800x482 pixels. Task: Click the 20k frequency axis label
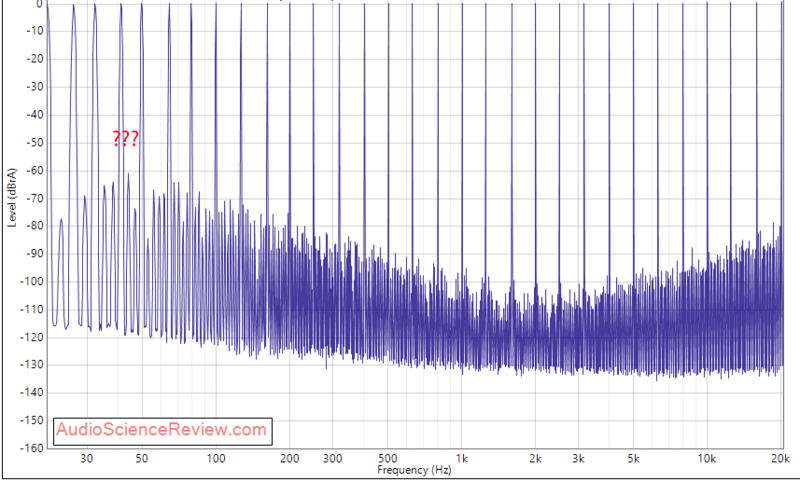point(780,459)
